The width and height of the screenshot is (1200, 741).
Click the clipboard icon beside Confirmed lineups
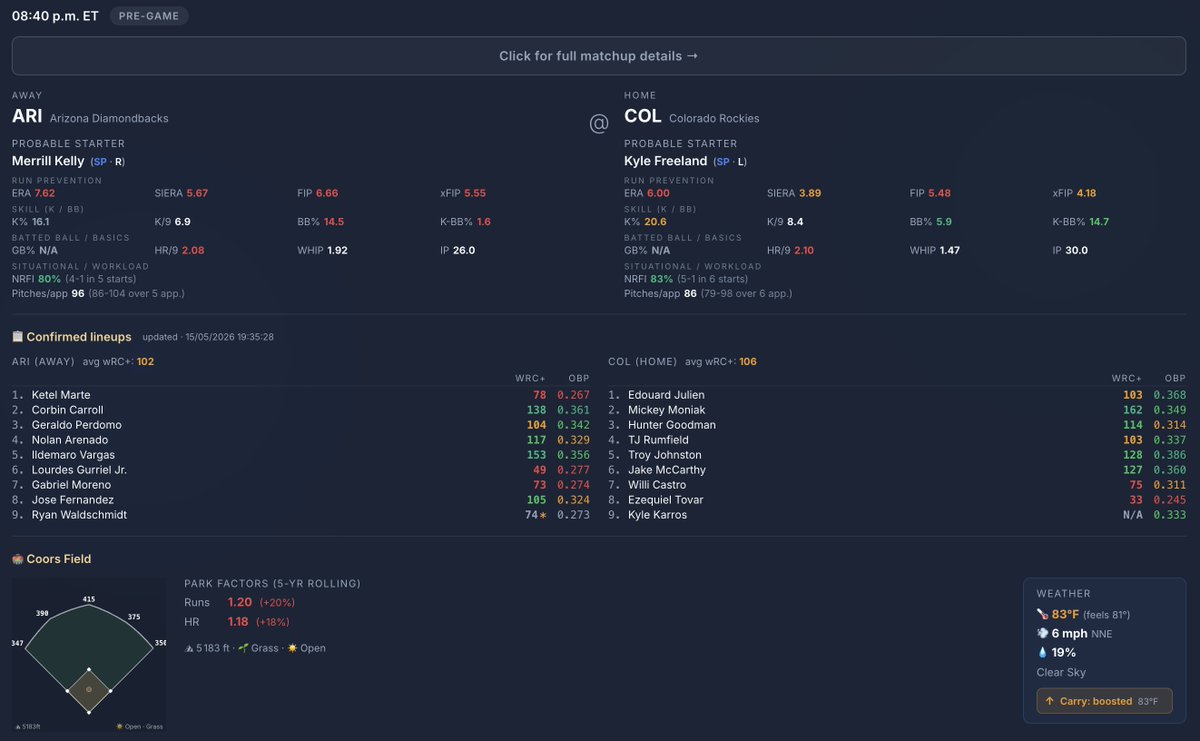[17, 337]
